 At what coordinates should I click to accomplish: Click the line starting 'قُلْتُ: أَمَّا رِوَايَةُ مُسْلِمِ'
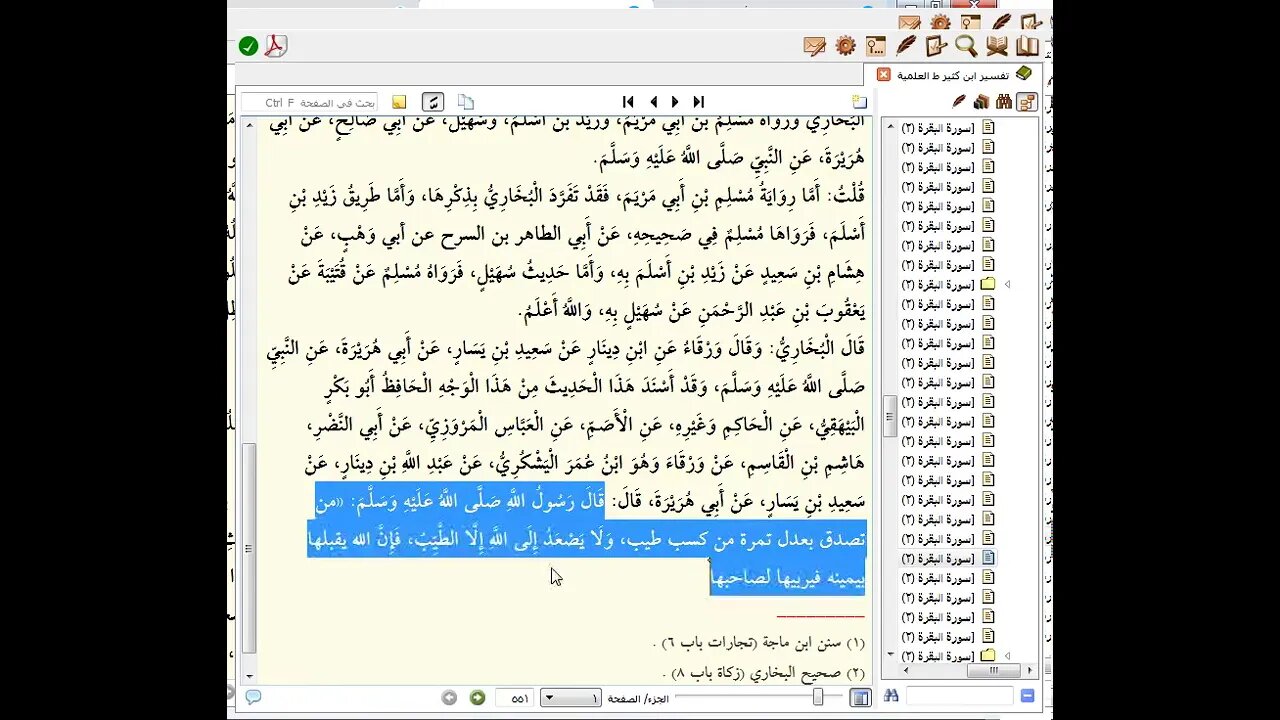coord(577,197)
